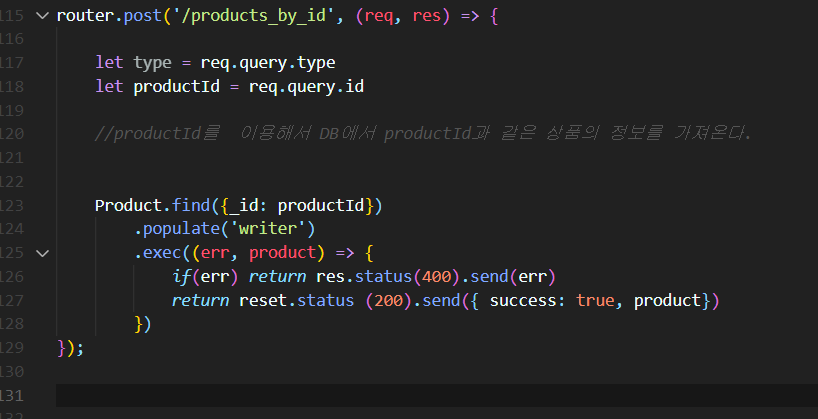Click the Korean comment about productId and DB
Viewport: 818px width, 419px height.
click(423, 134)
